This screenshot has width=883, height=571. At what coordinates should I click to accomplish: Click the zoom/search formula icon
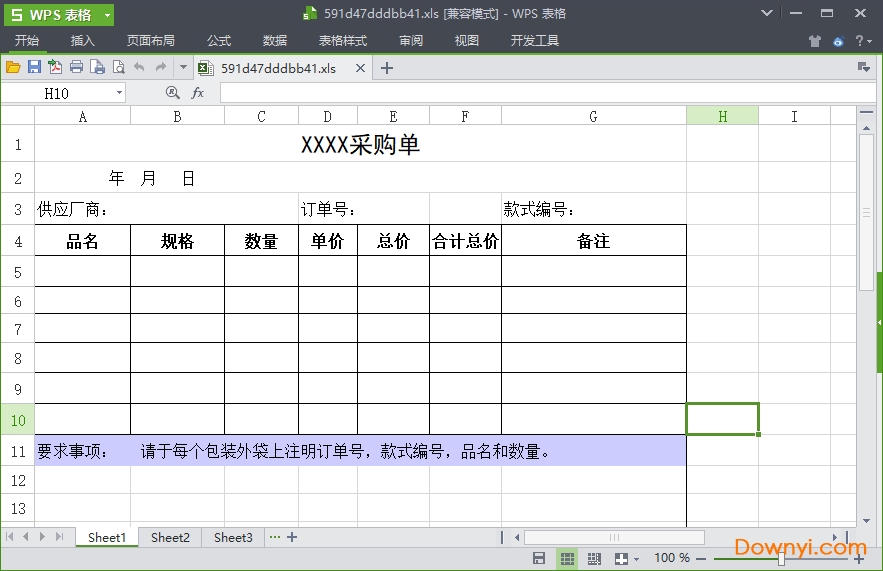click(x=173, y=92)
